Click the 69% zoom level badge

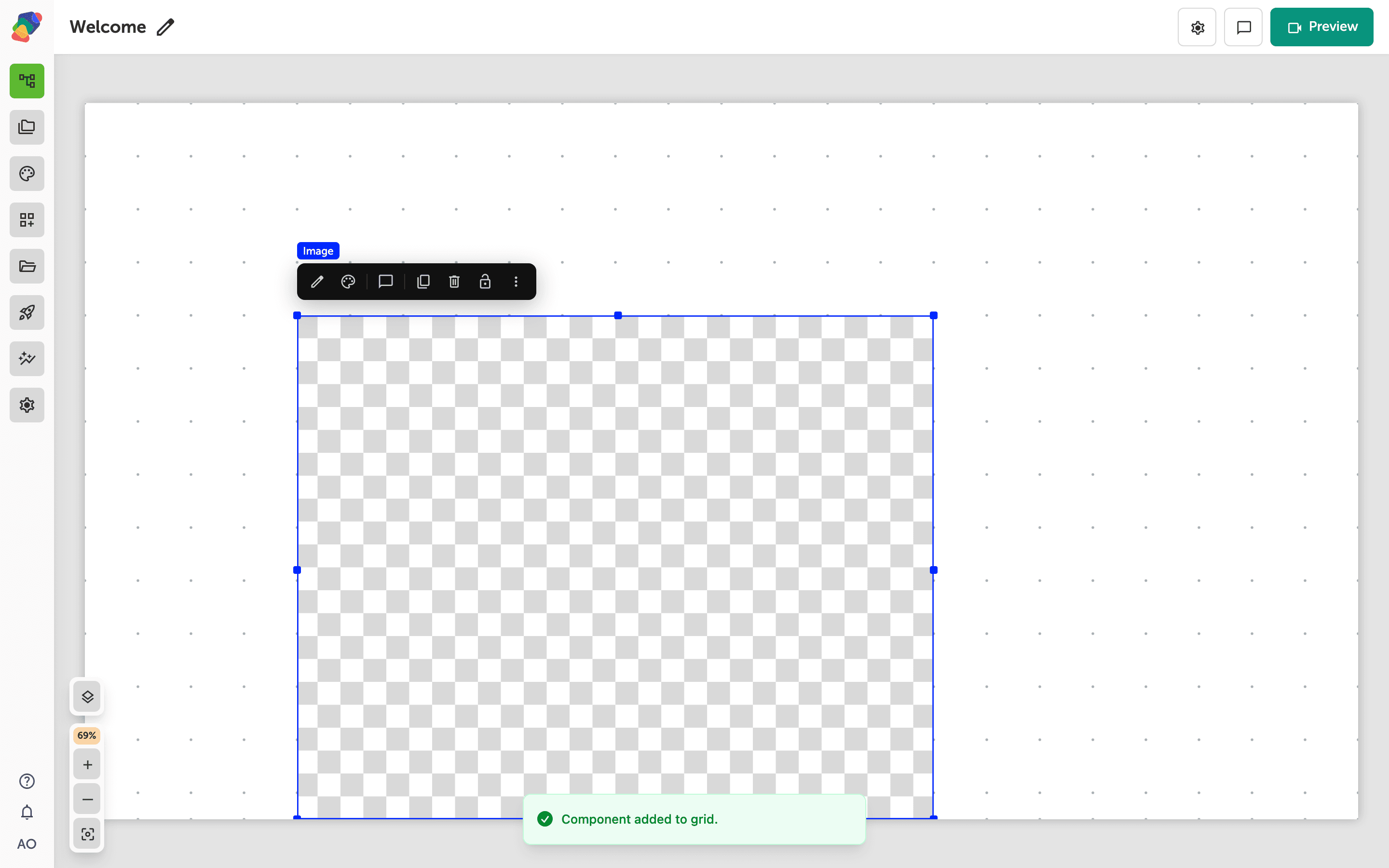point(87,735)
